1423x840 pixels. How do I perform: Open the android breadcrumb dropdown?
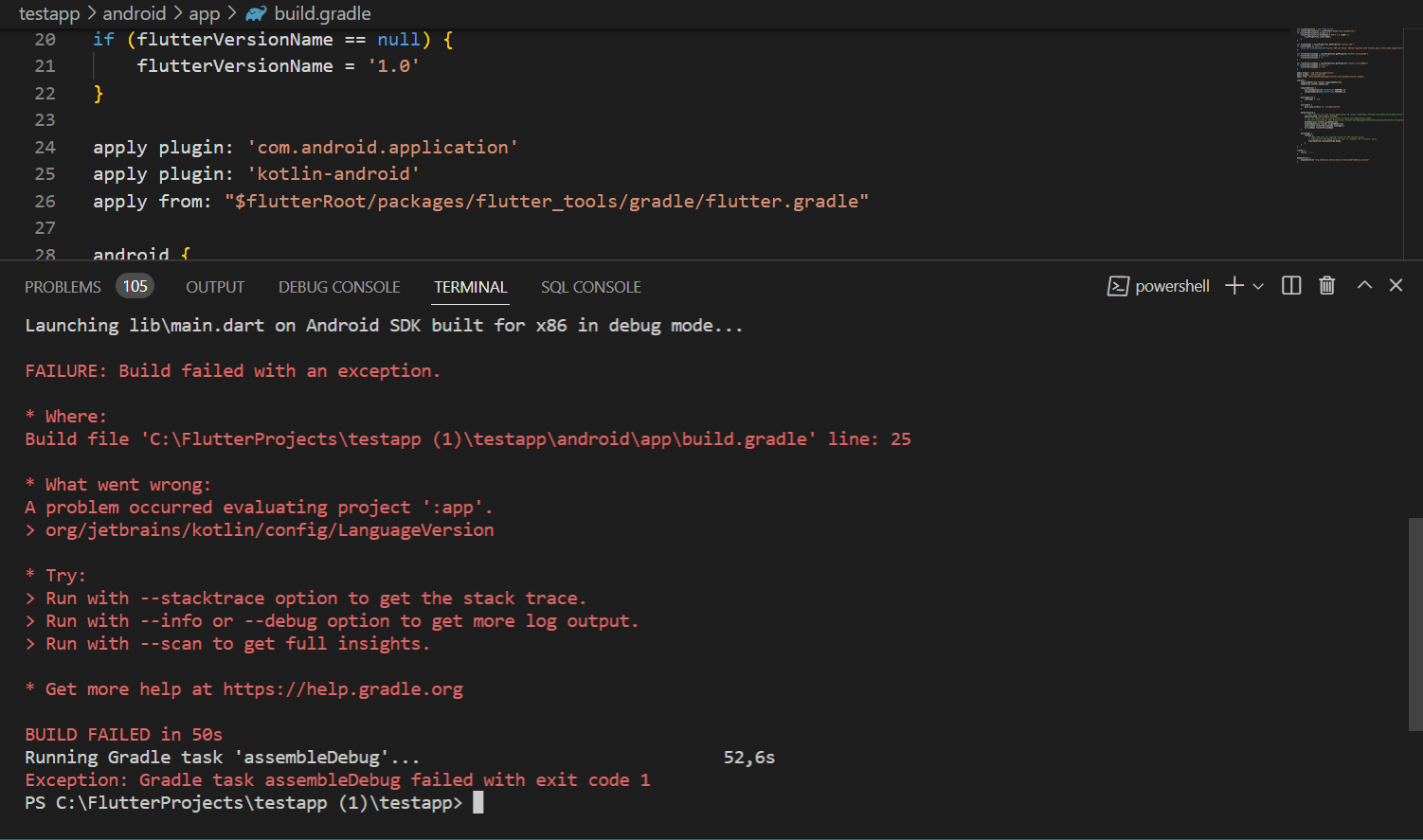[135, 13]
